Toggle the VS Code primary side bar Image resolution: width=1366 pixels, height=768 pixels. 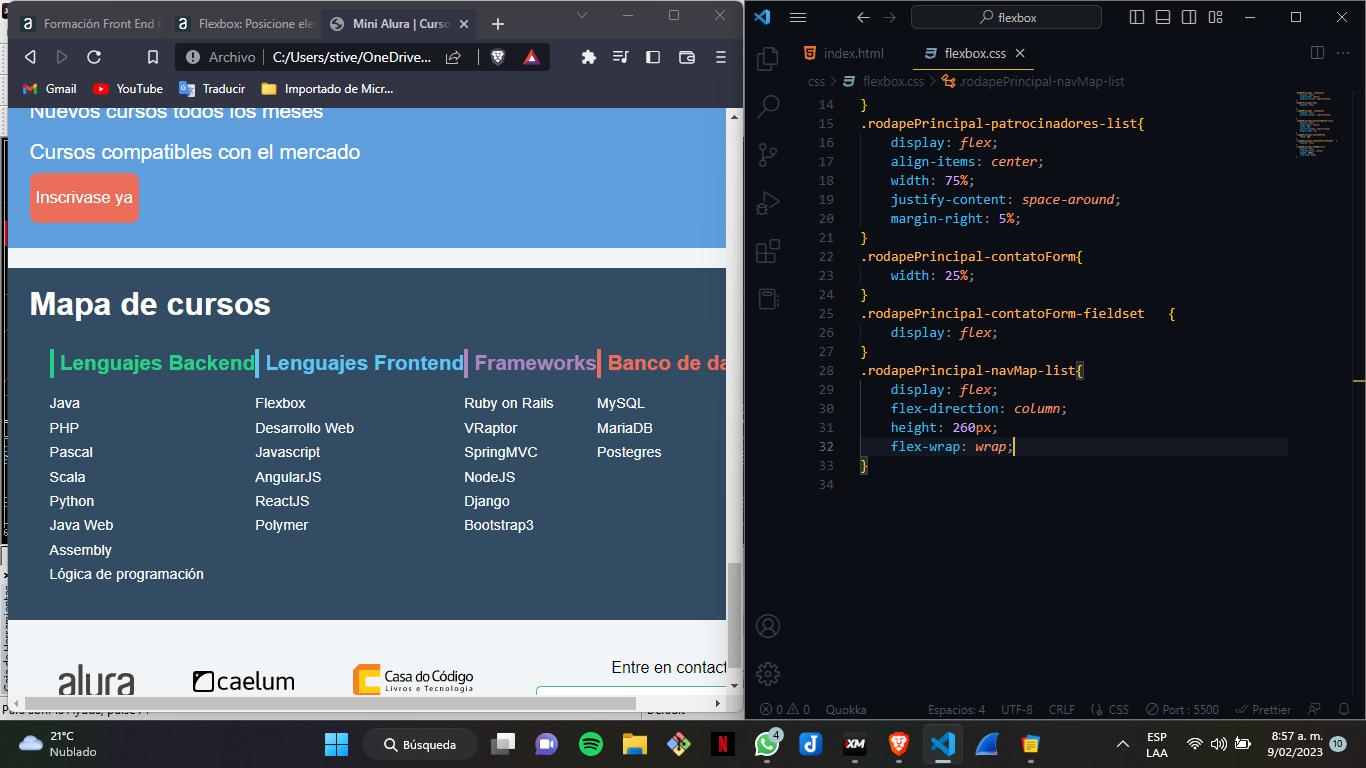pyautogui.click(x=1136, y=17)
